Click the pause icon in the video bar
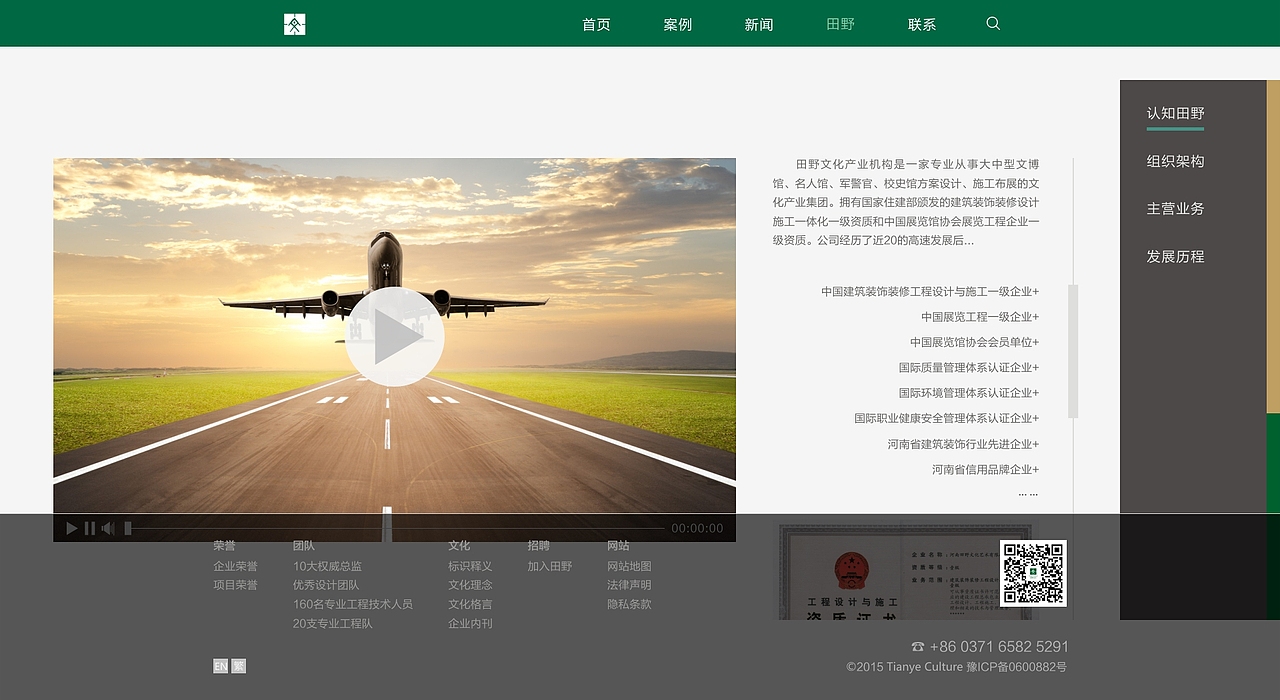1280x700 pixels. (90, 528)
